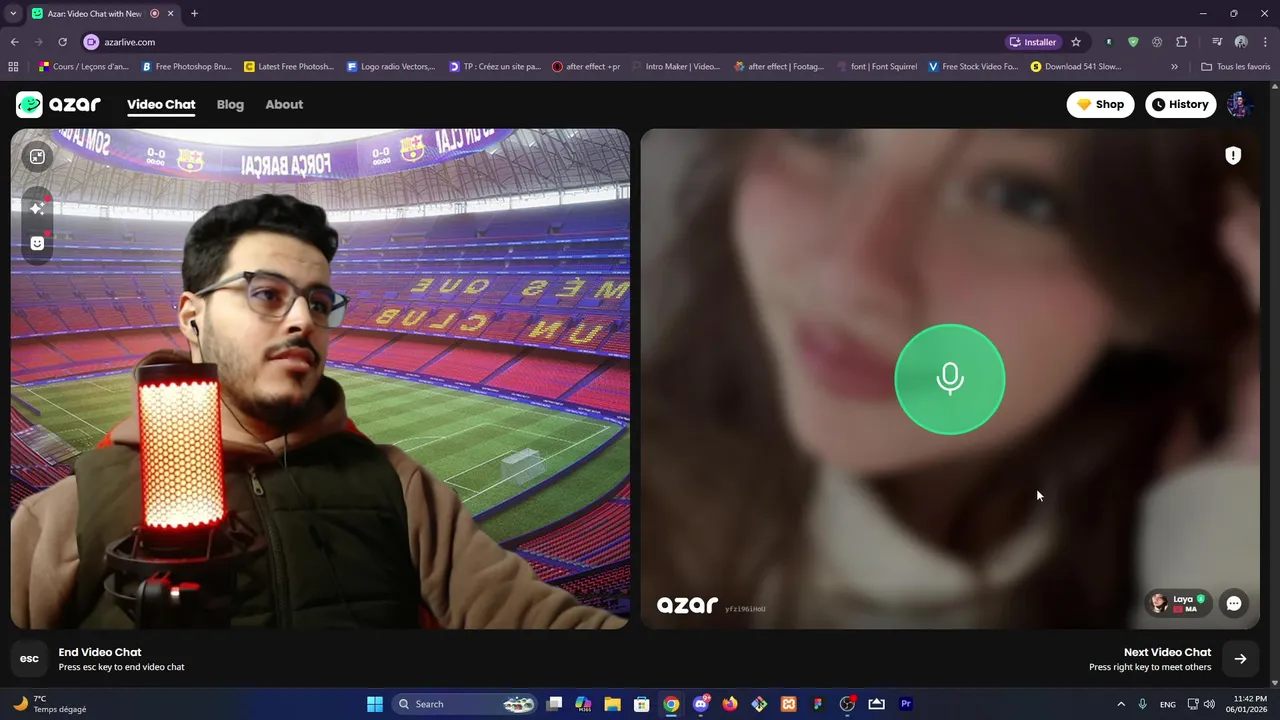Image resolution: width=1280 pixels, height=720 pixels.
Task: Open the Azar Shop
Action: (x=1100, y=104)
